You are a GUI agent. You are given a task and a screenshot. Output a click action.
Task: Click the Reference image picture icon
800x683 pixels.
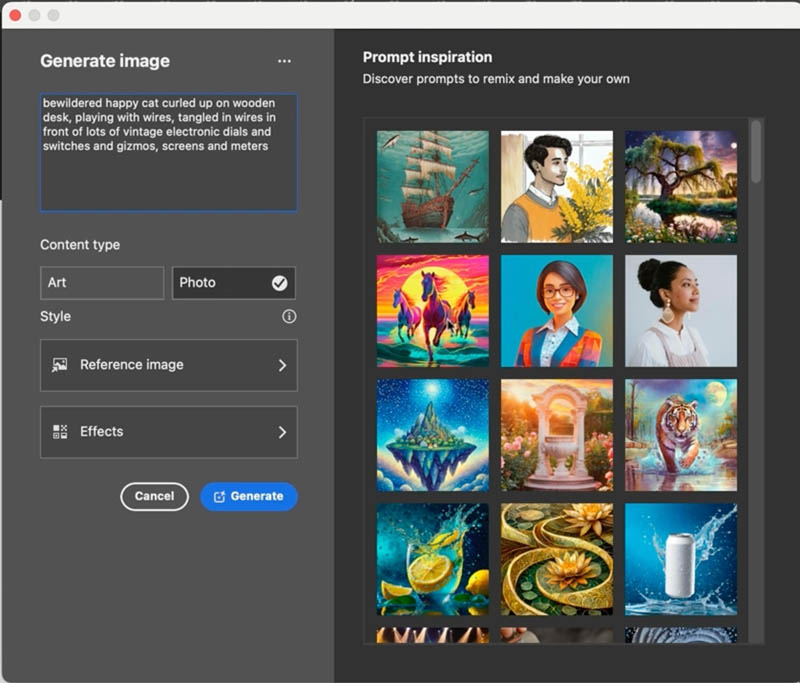click(60, 365)
